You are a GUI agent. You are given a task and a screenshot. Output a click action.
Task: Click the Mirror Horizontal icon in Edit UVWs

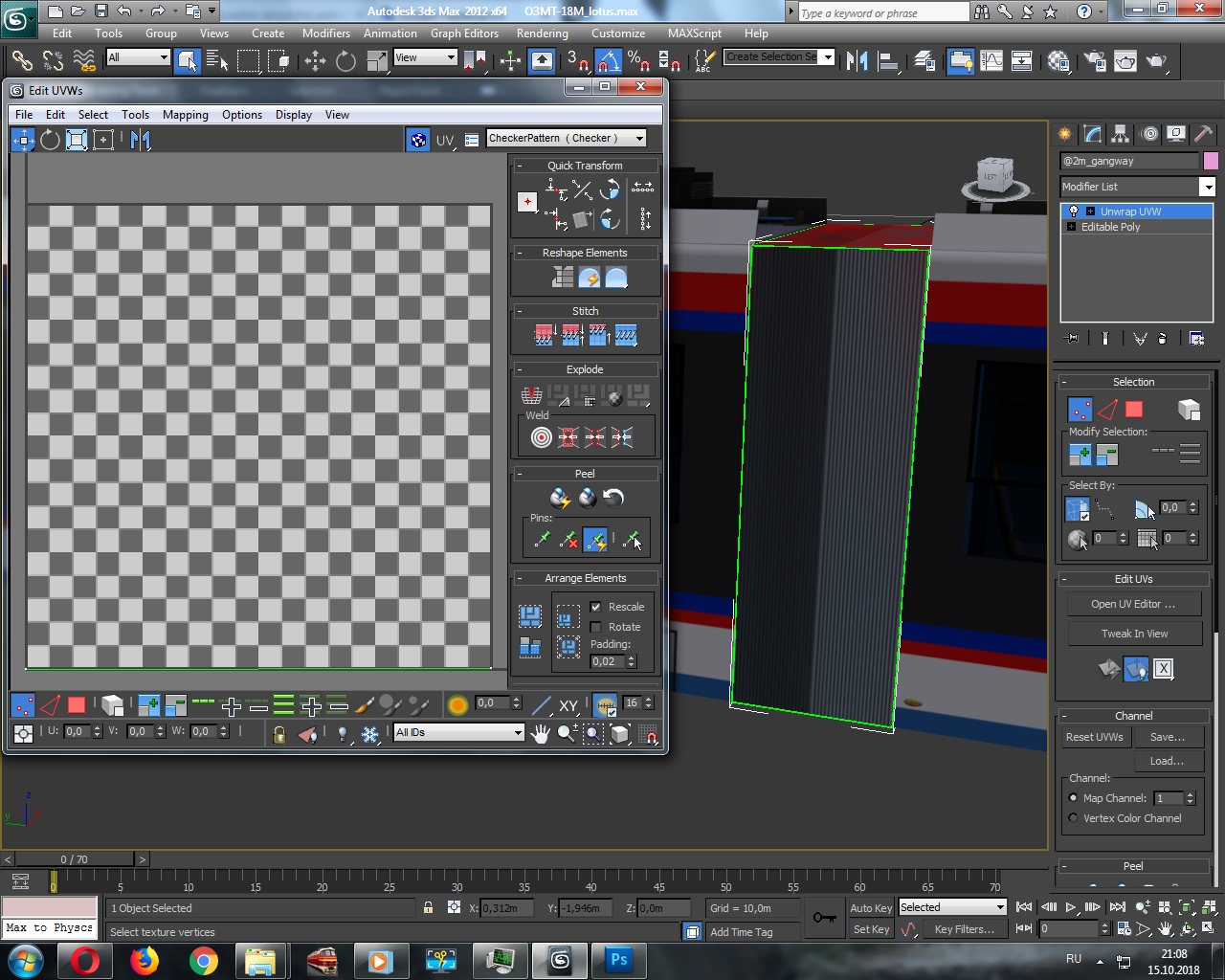(x=141, y=140)
